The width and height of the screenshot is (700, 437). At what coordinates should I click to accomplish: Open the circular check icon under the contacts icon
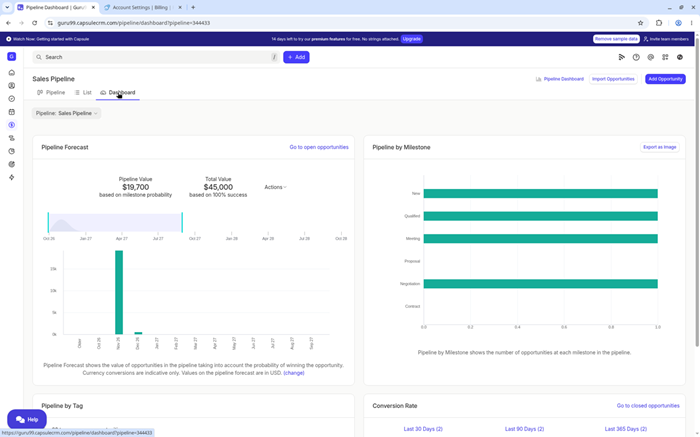pyautogui.click(x=12, y=99)
